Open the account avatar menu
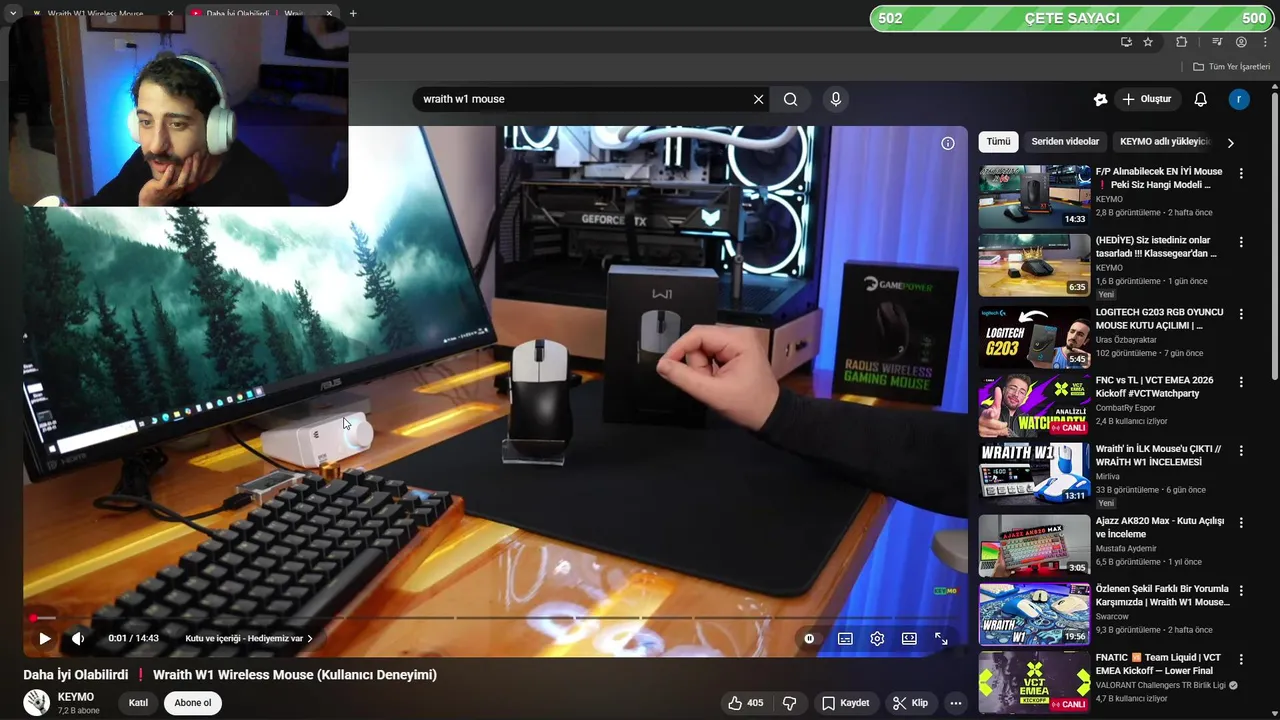The width and height of the screenshot is (1280, 720). tap(1239, 99)
